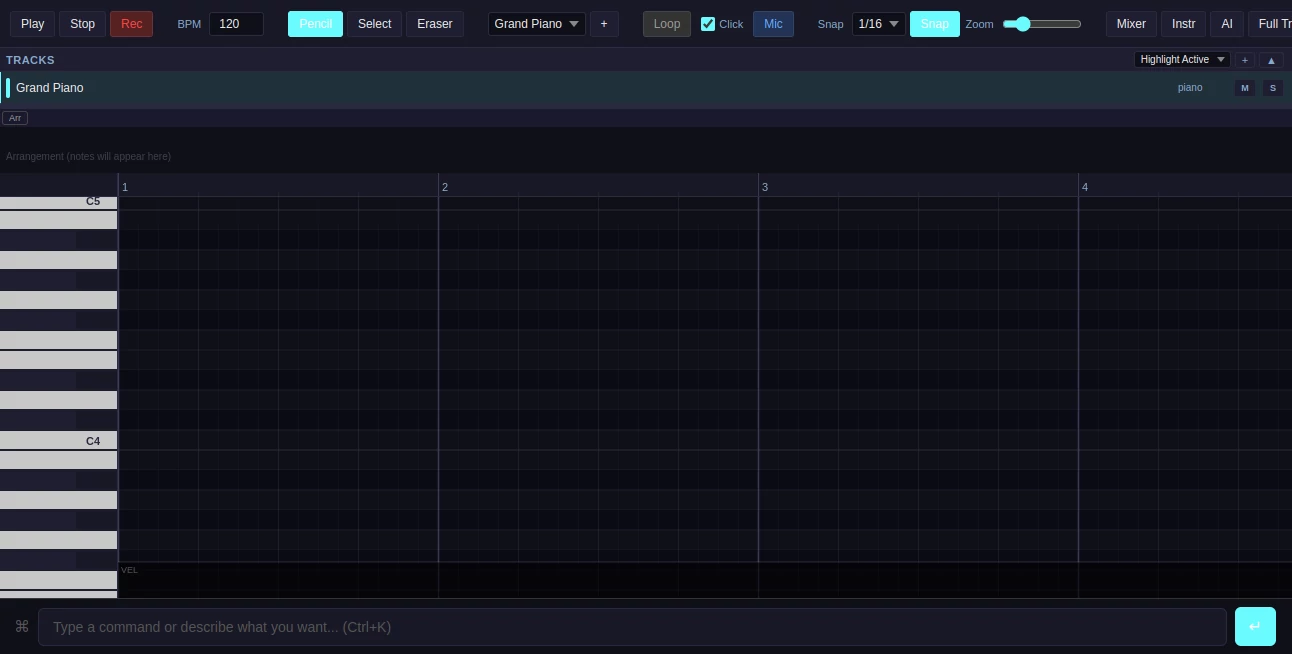Open the AI panel
The height and width of the screenshot is (654, 1292).
[x=1227, y=24]
